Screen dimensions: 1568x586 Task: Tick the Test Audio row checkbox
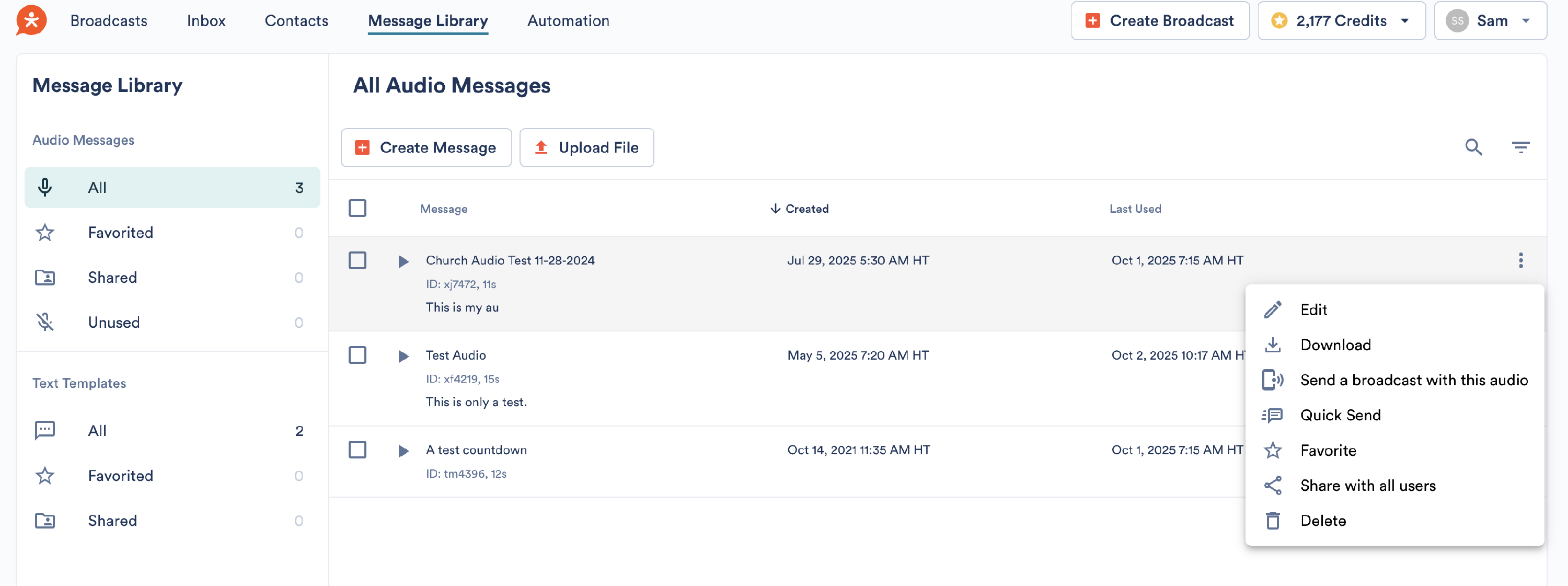(358, 355)
